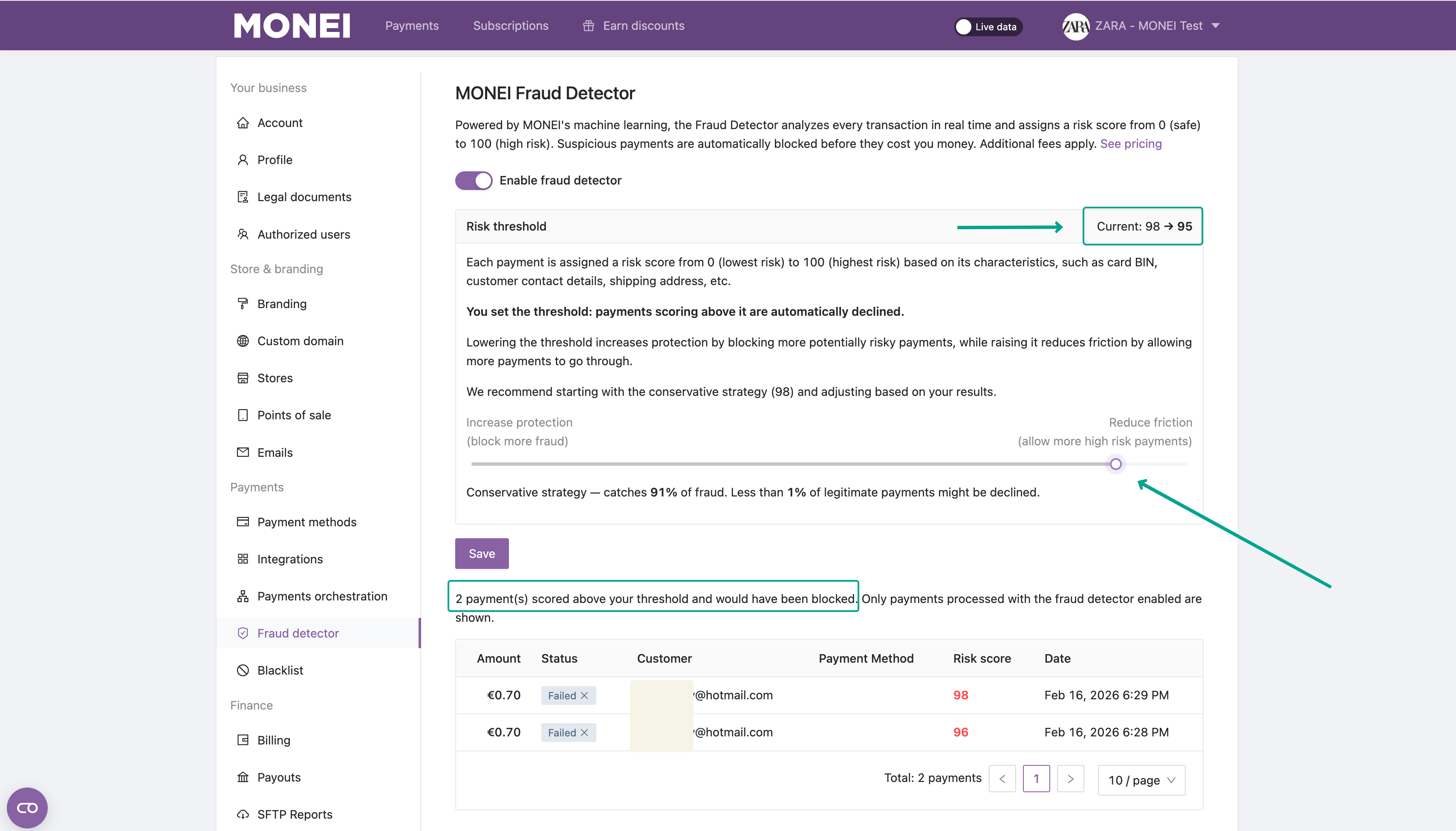
Task: Click the Save button
Action: click(x=482, y=553)
